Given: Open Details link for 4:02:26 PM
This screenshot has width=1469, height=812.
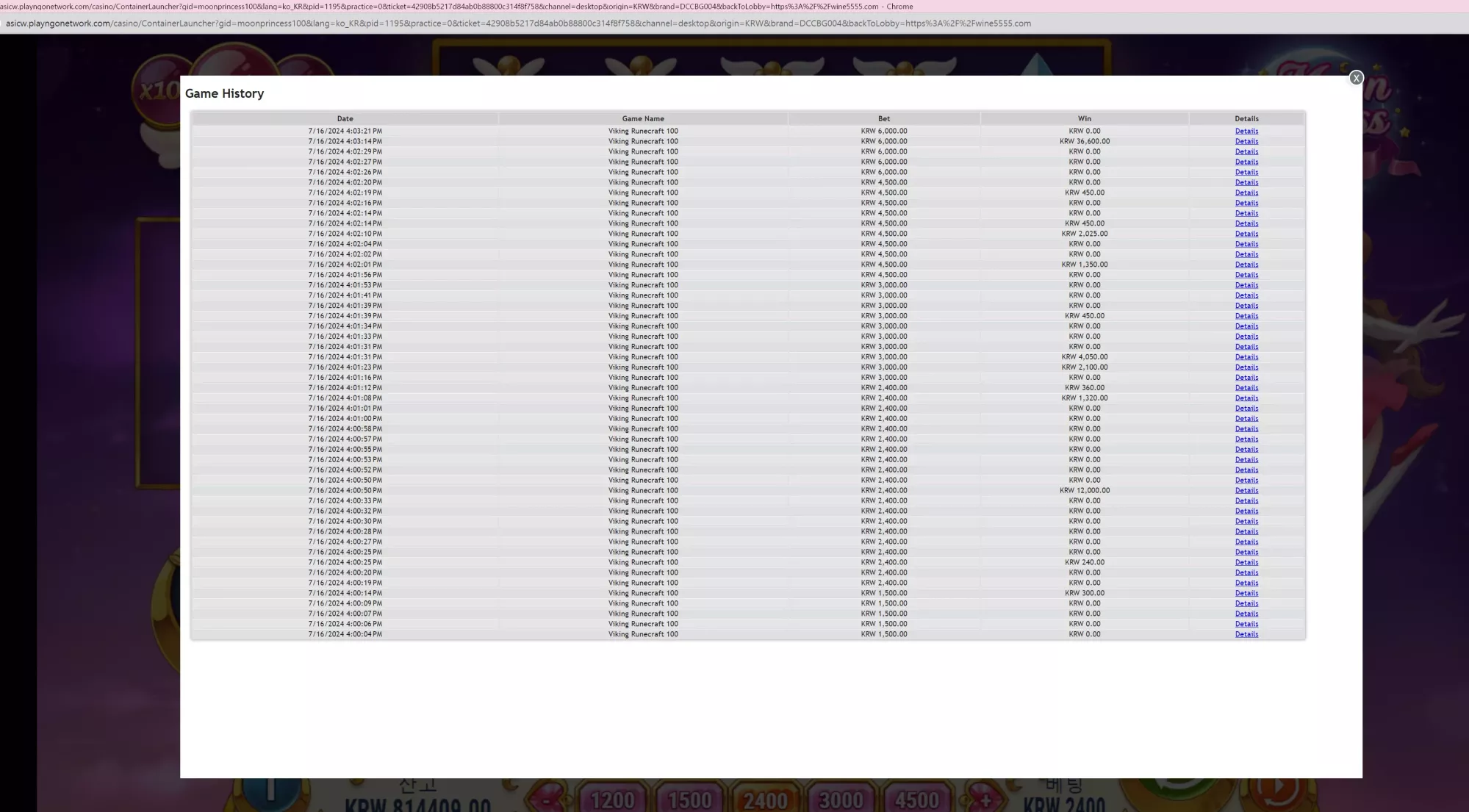Looking at the screenshot, I should coord(1246,172).
